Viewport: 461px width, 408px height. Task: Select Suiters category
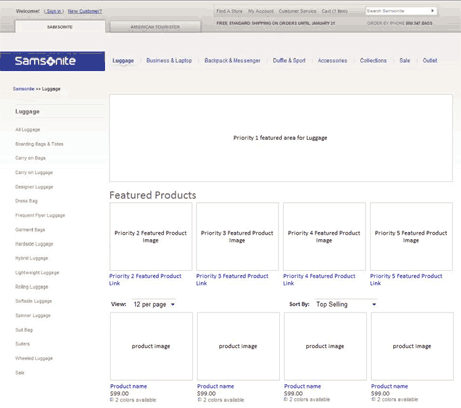22,344
